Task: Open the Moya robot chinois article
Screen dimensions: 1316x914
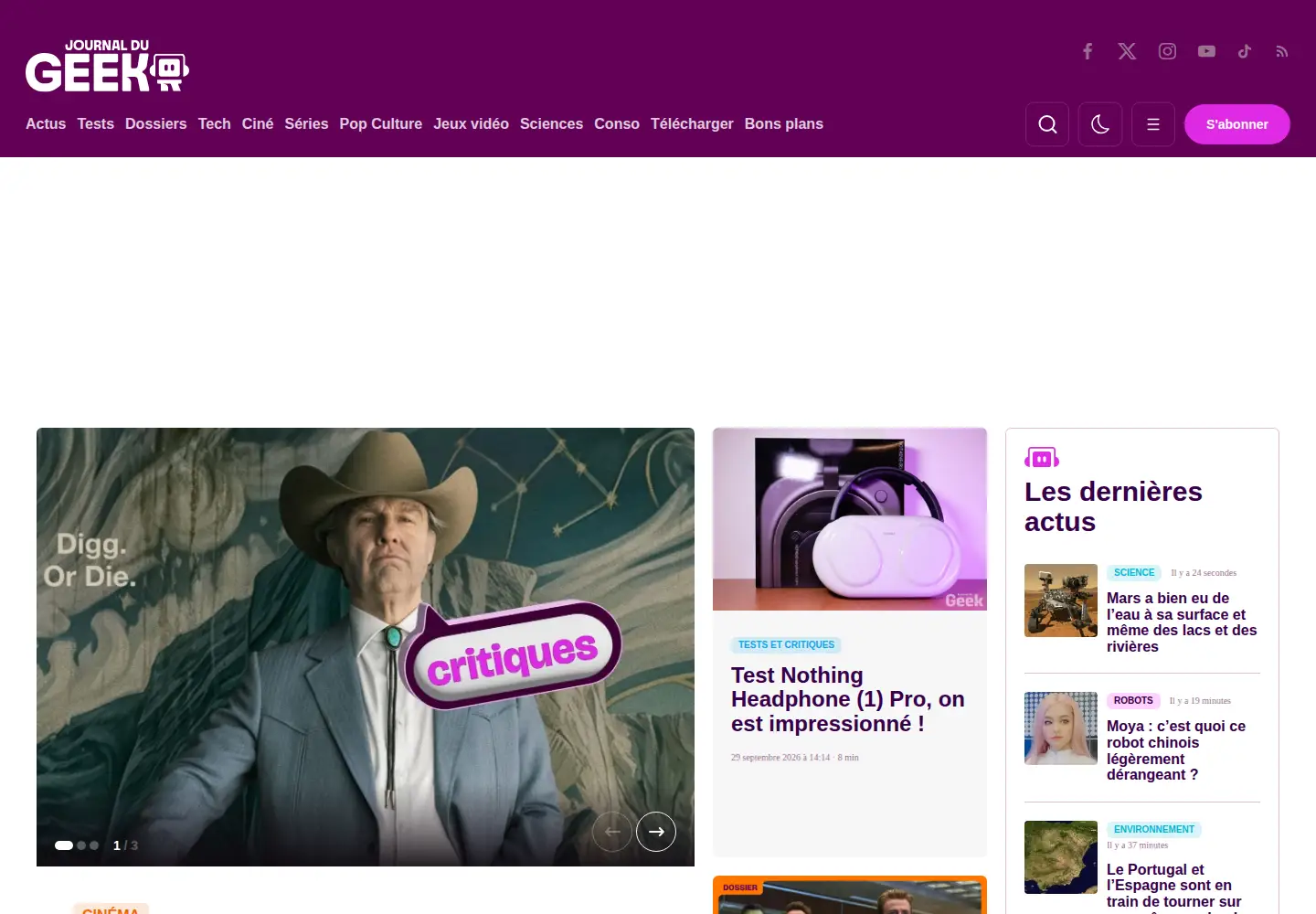Action: click(x=1176, y=750)
